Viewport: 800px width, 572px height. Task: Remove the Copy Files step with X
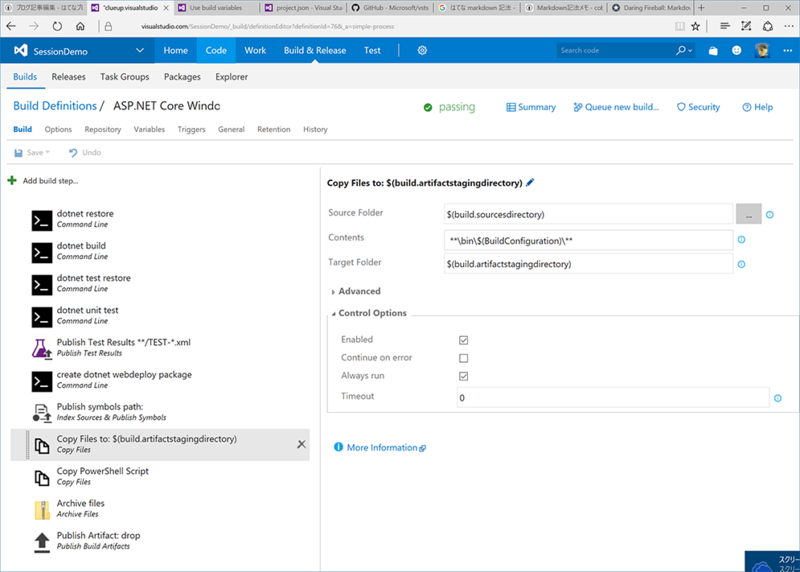point(302,444)
